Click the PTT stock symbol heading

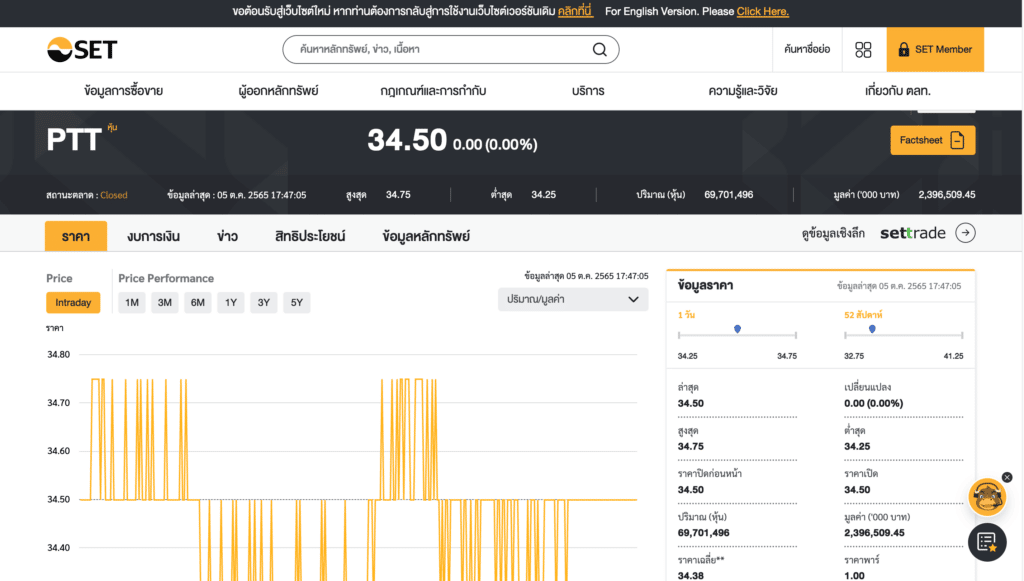(74, 140)
